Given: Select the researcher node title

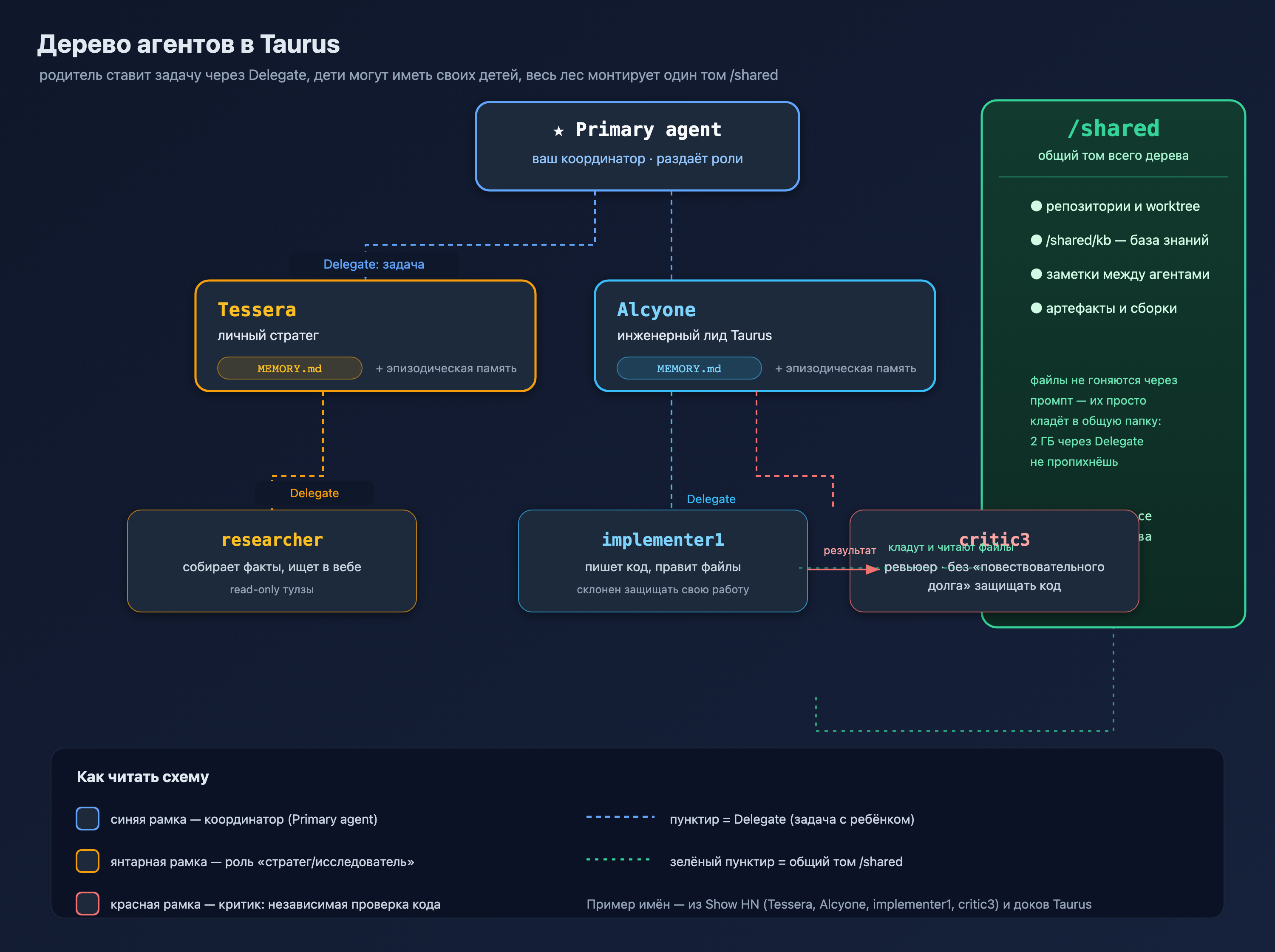Looking at the screenshot, I should click(272, 539).
